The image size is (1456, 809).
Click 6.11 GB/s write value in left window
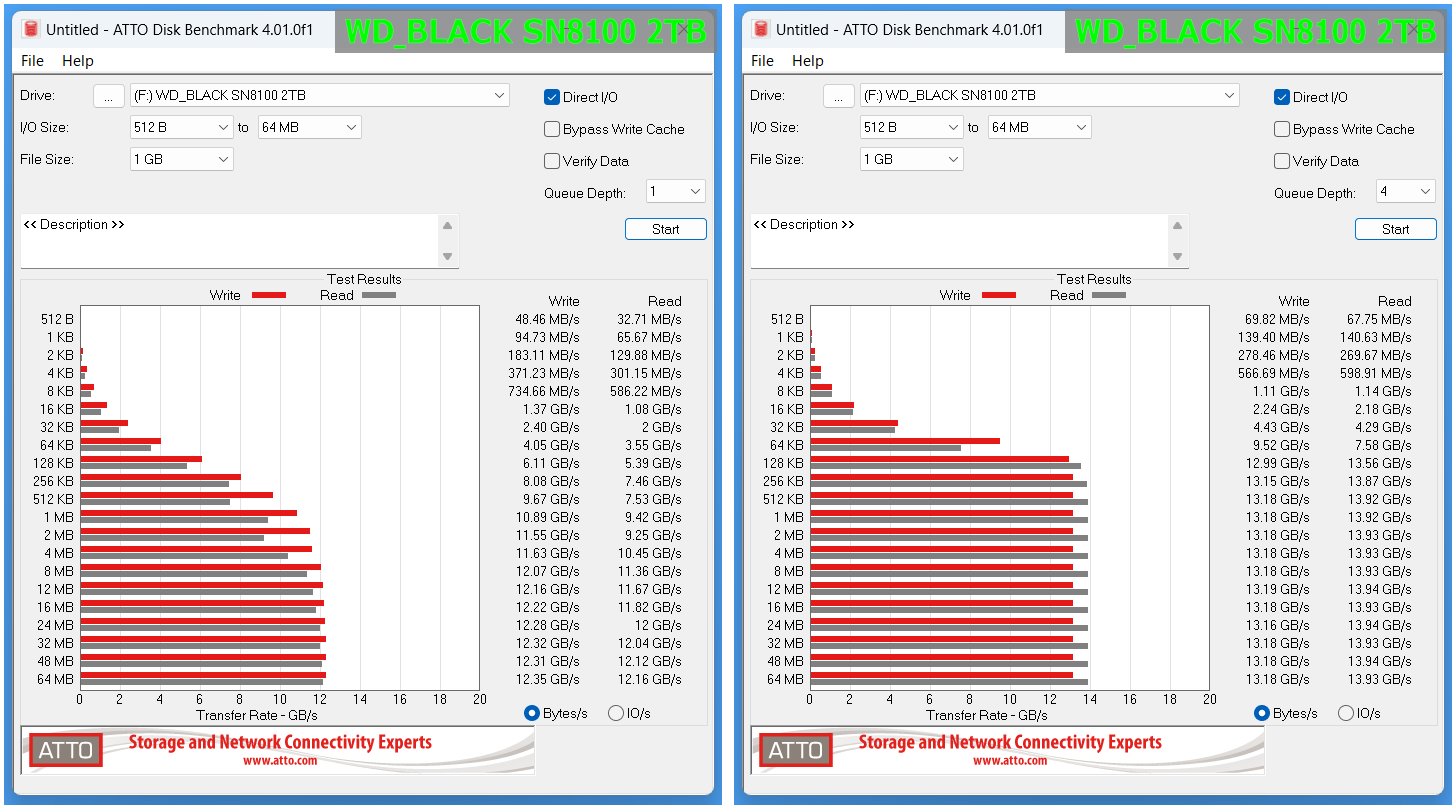point(552,463)
